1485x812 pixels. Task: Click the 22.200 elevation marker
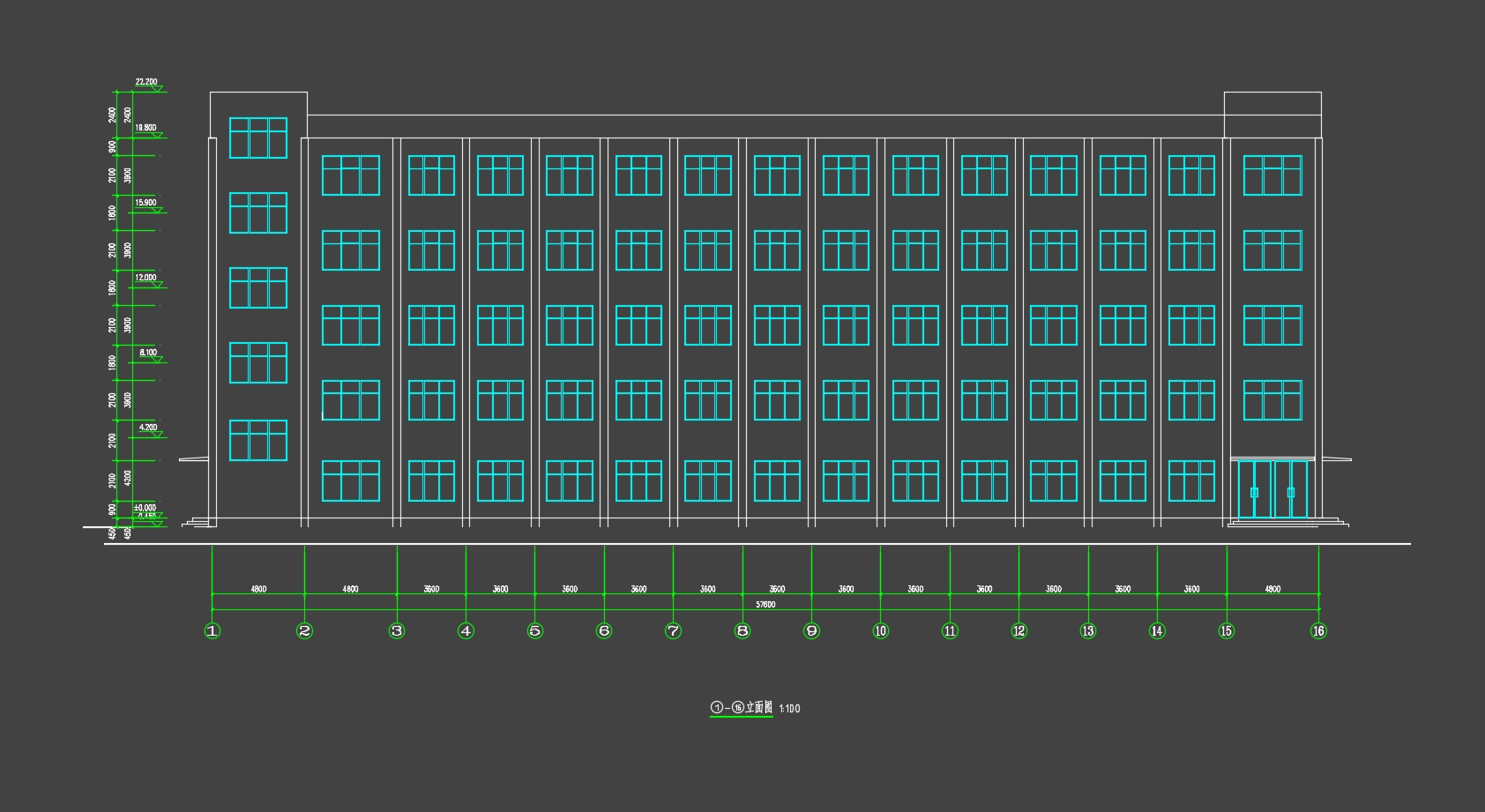[x=146, y=83]
